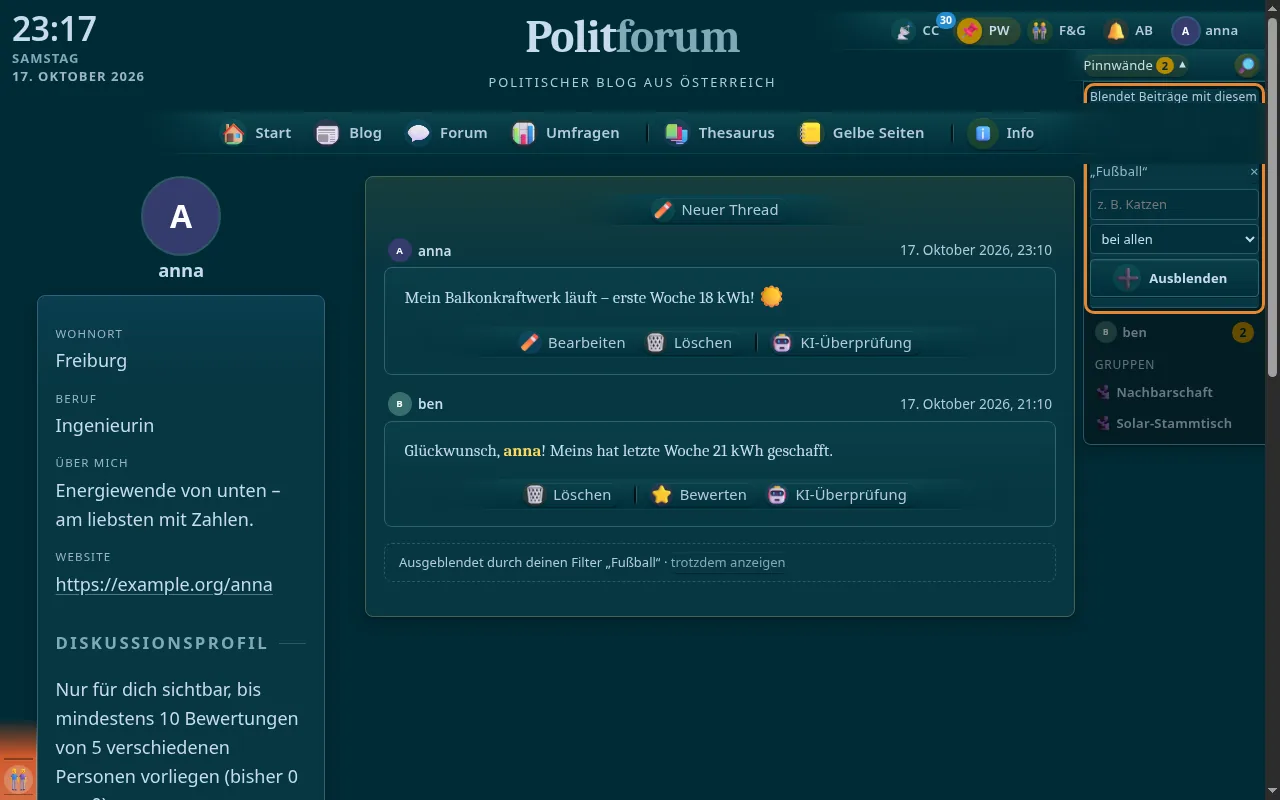The width and height of the screenshot is (1280, 800).
Task: Click Neuer Thread pencil icon
Action: pos(662,210)
